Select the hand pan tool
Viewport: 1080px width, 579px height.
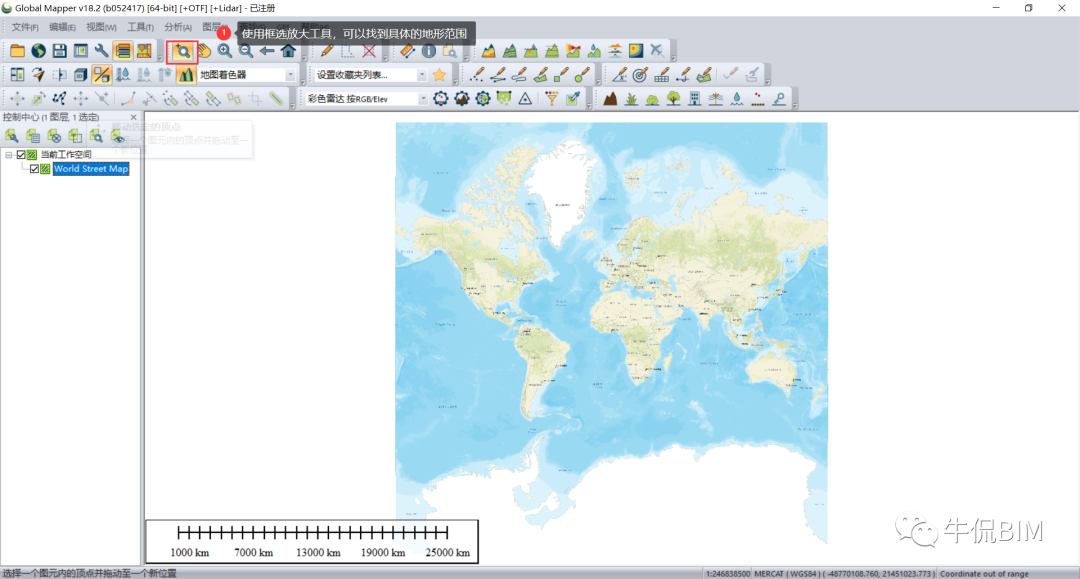204,51
